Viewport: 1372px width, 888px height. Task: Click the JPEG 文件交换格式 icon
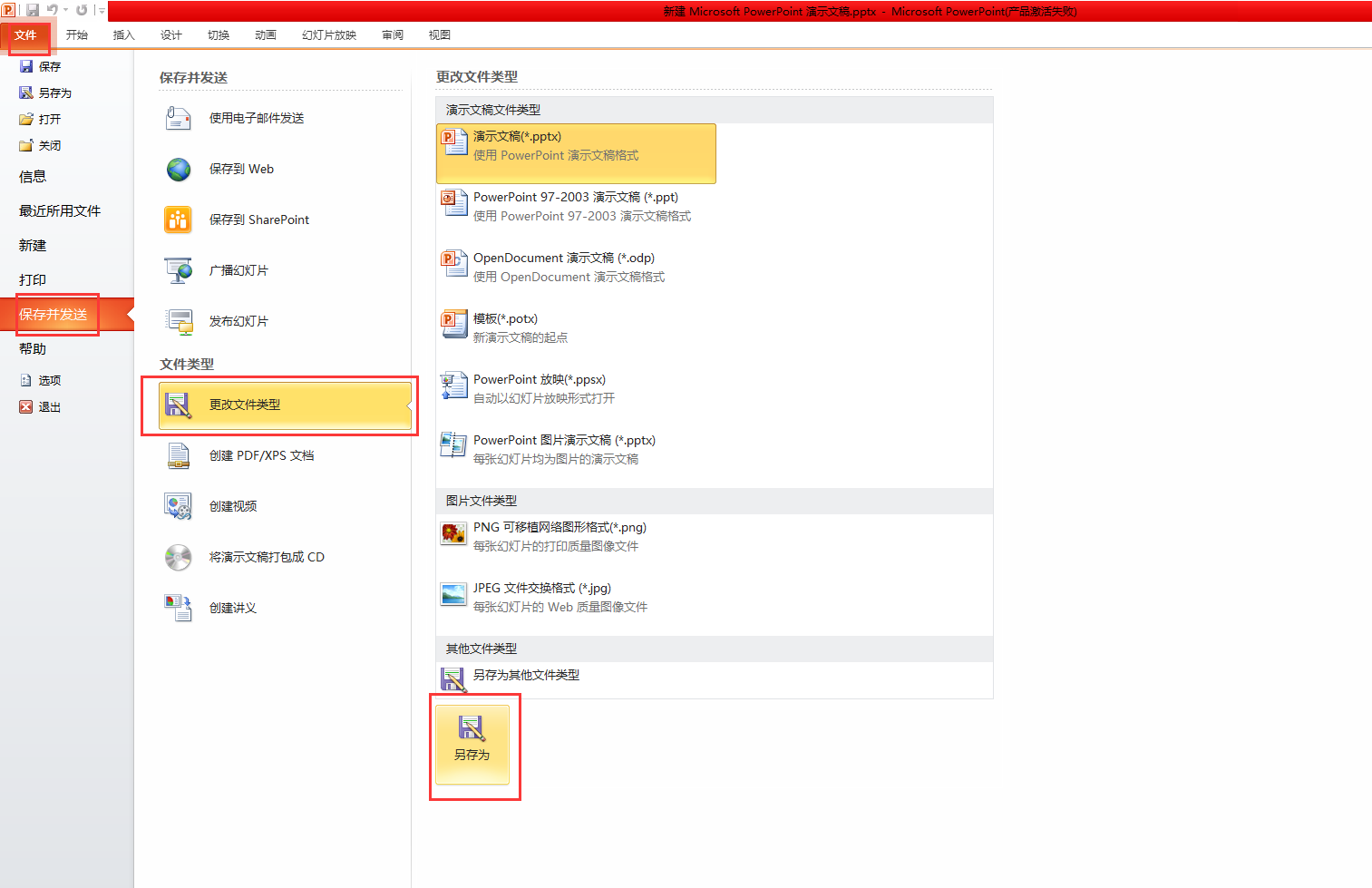(x=453, y=594)
